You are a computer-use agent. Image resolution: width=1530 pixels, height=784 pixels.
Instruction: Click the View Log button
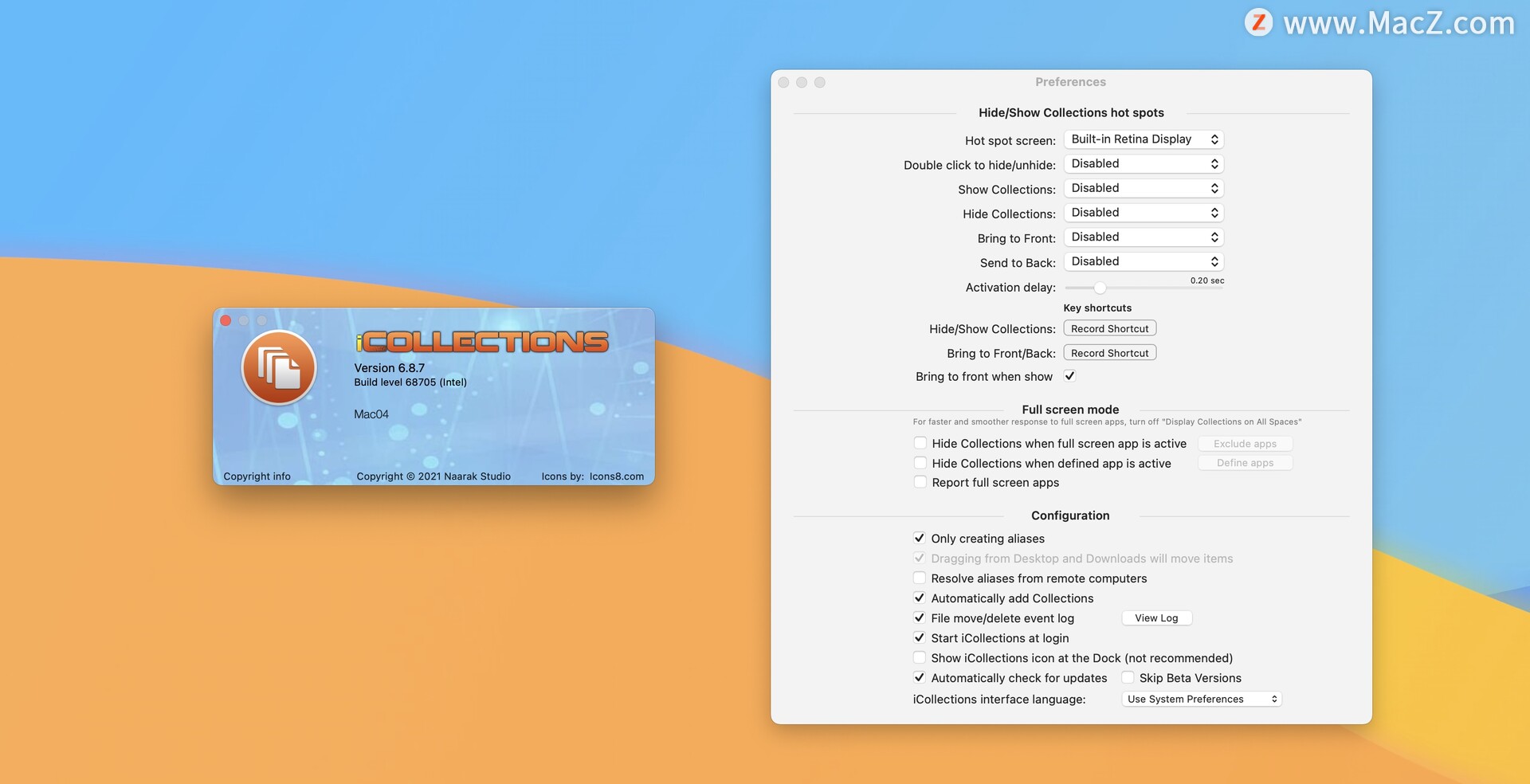point(1156,618)
